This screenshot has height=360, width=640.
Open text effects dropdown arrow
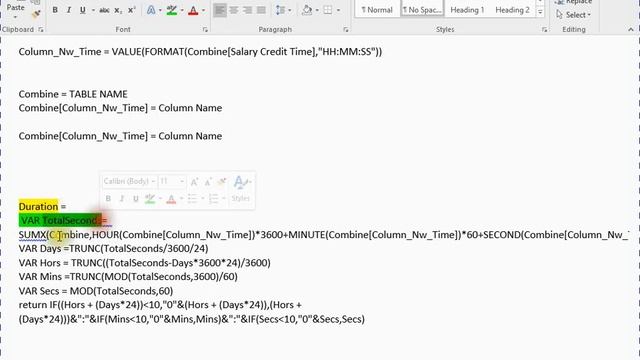(x=160, y=10)
